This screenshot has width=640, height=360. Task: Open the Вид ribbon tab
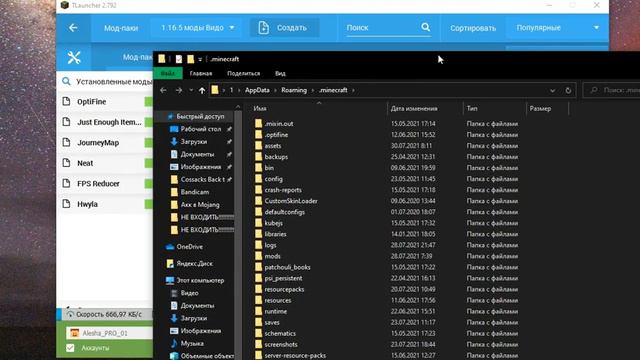[280, 73]
